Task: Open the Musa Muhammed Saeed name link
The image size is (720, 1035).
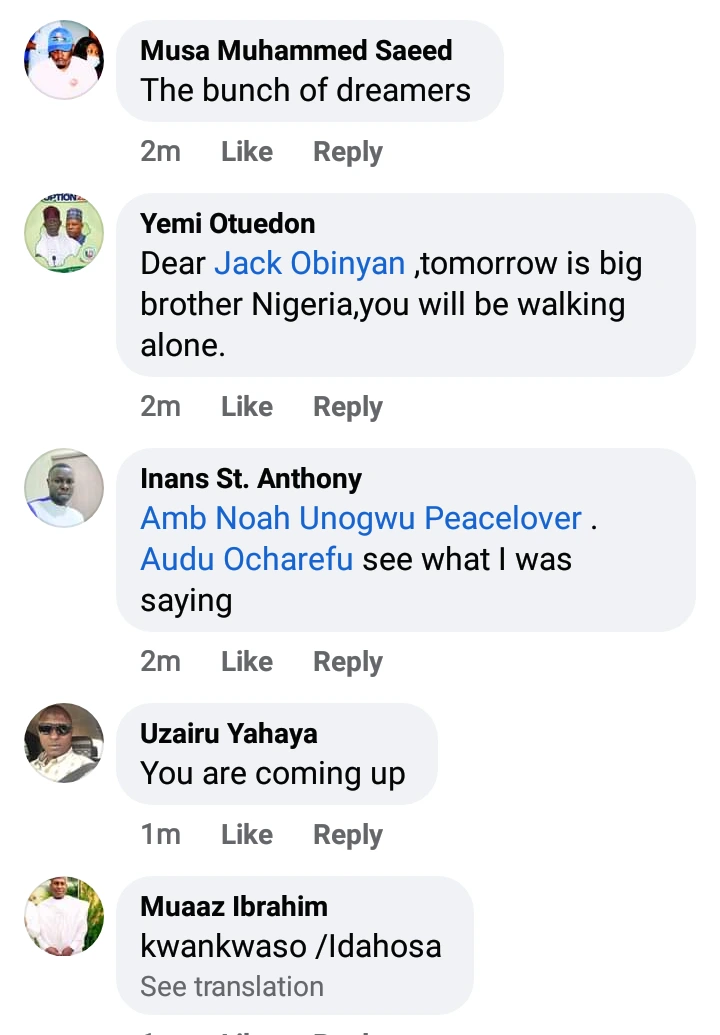Action: (x=296, y=50)
